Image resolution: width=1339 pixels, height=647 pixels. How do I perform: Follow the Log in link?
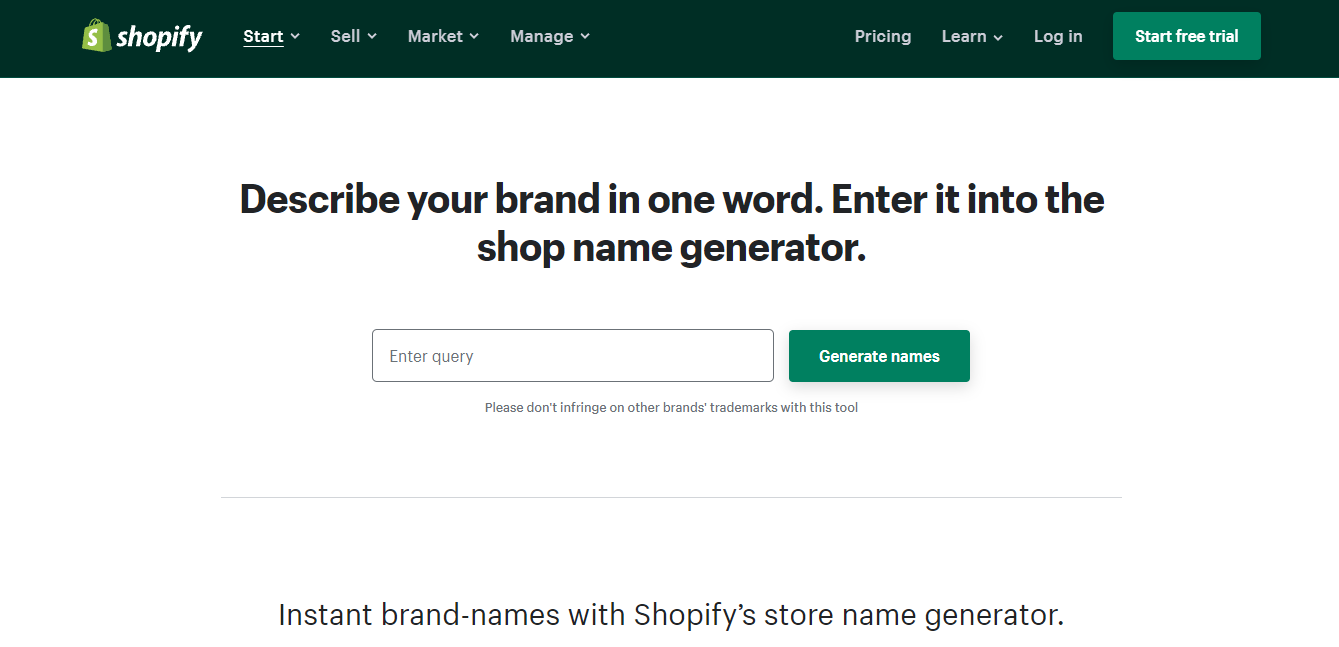(1058, 36)
